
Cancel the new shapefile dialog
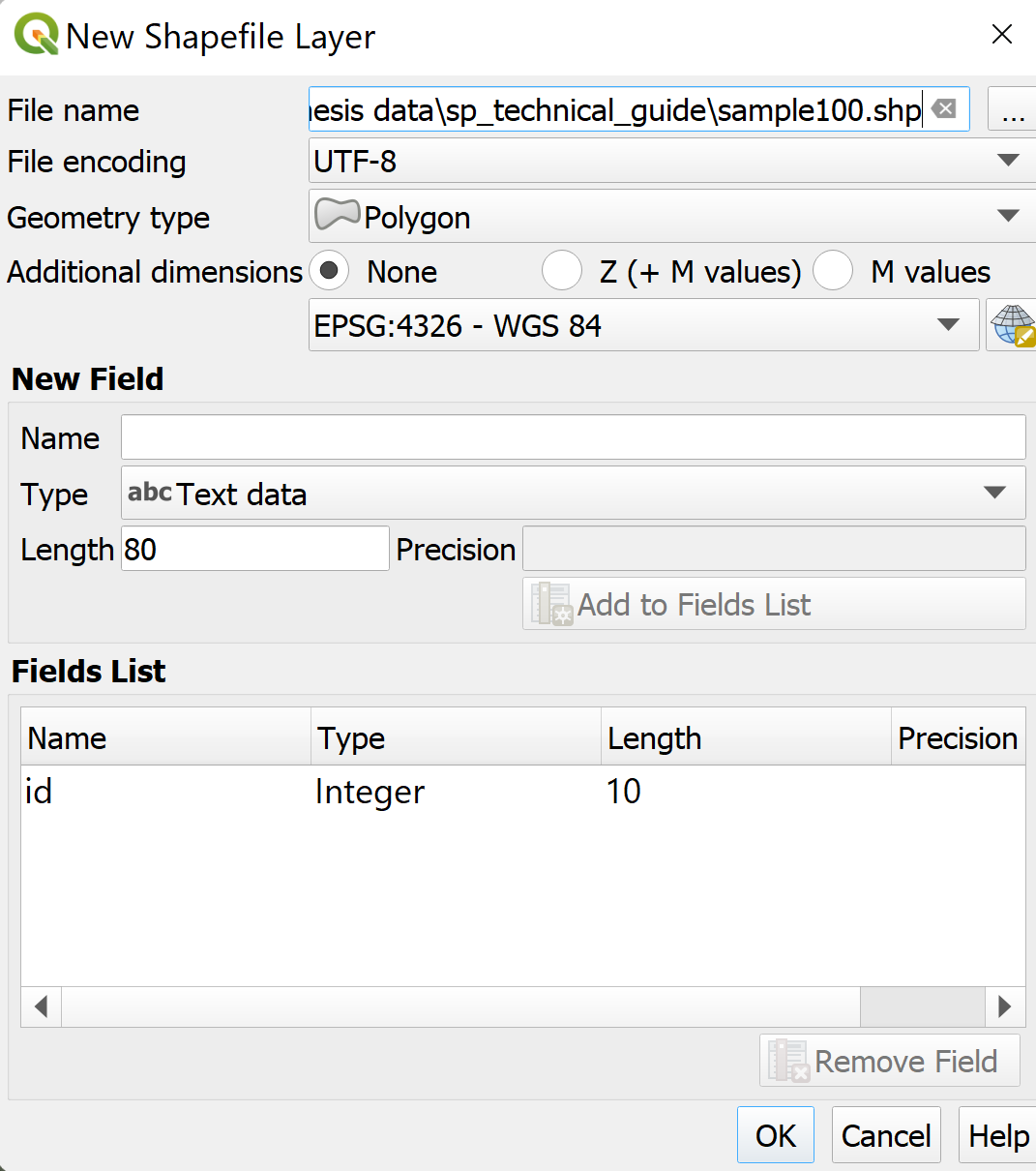(886, 1135)
